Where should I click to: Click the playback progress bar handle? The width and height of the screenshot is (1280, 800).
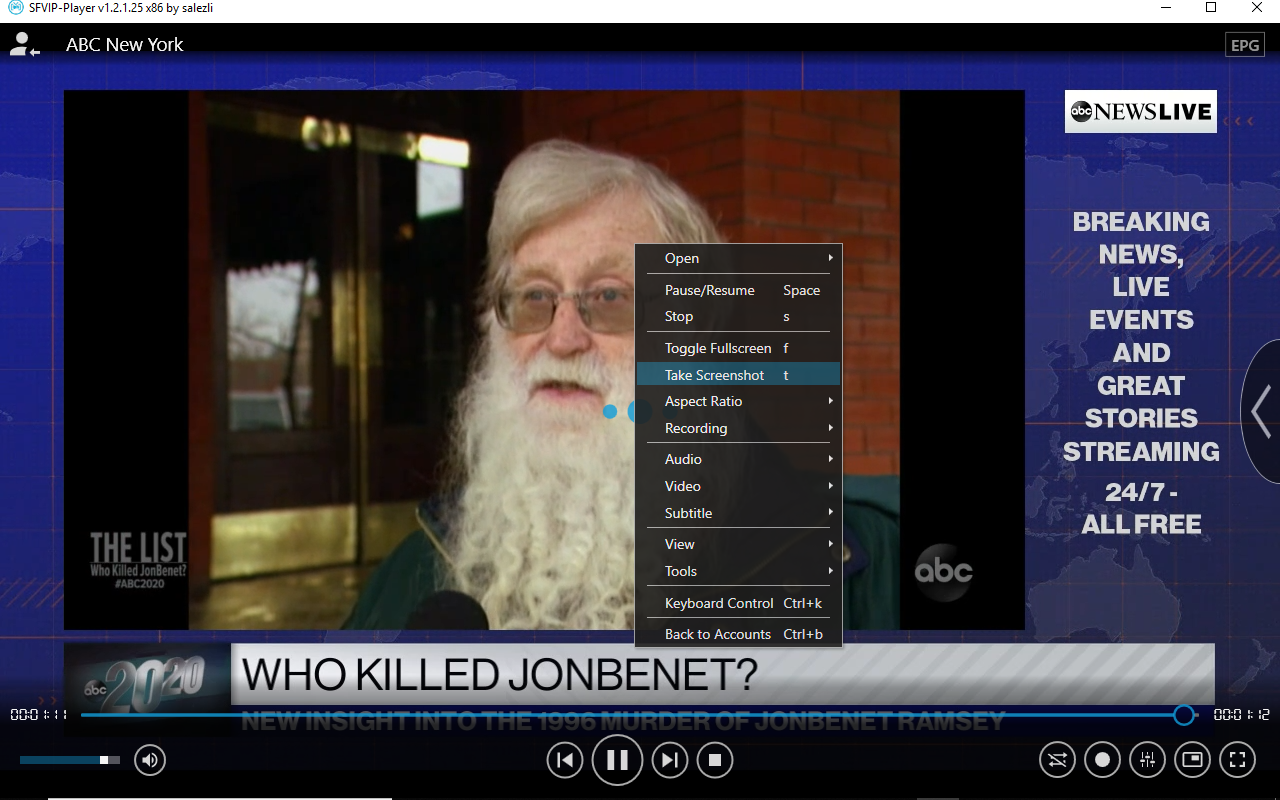1184,715
